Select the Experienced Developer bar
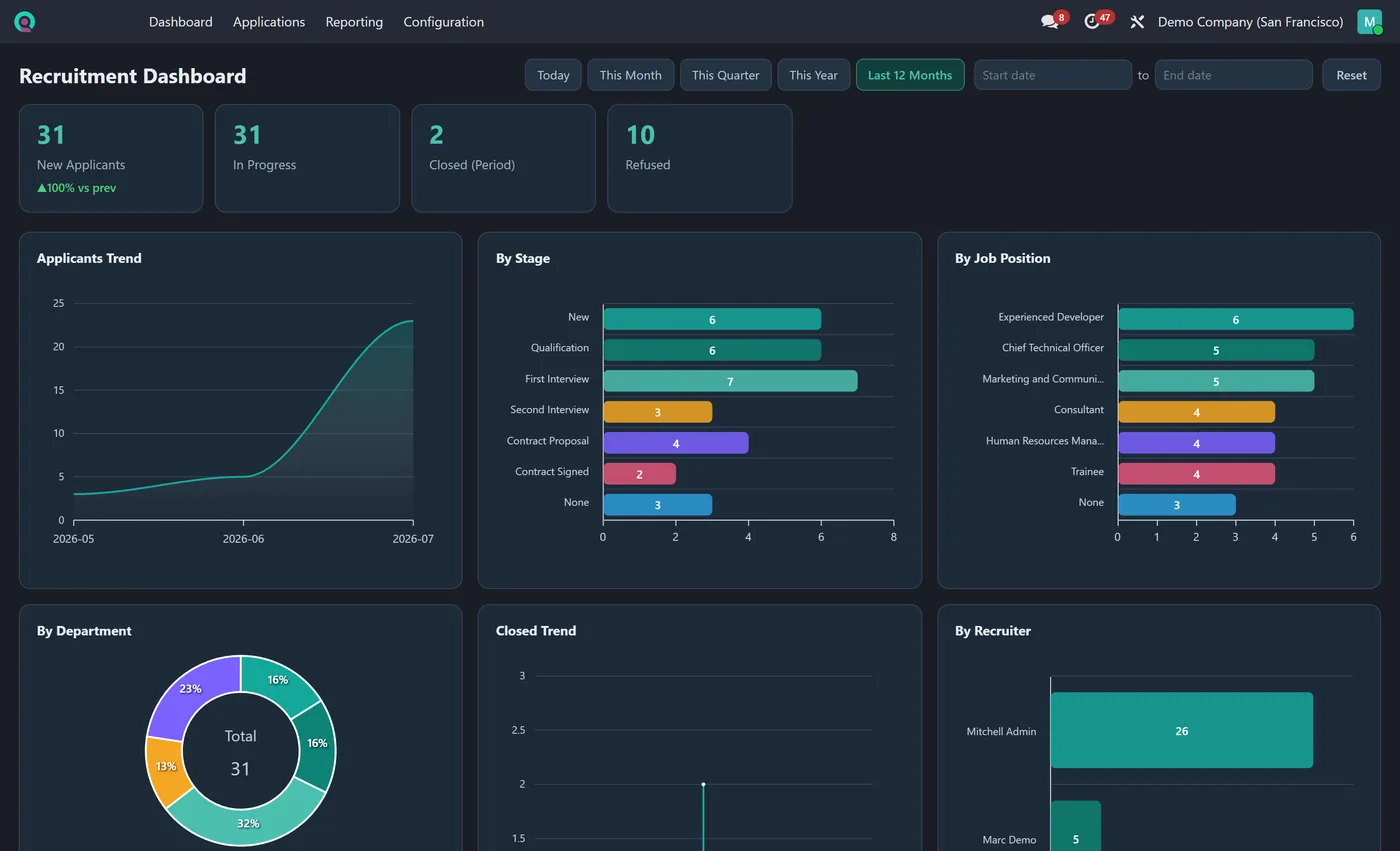 point(1235,319)
